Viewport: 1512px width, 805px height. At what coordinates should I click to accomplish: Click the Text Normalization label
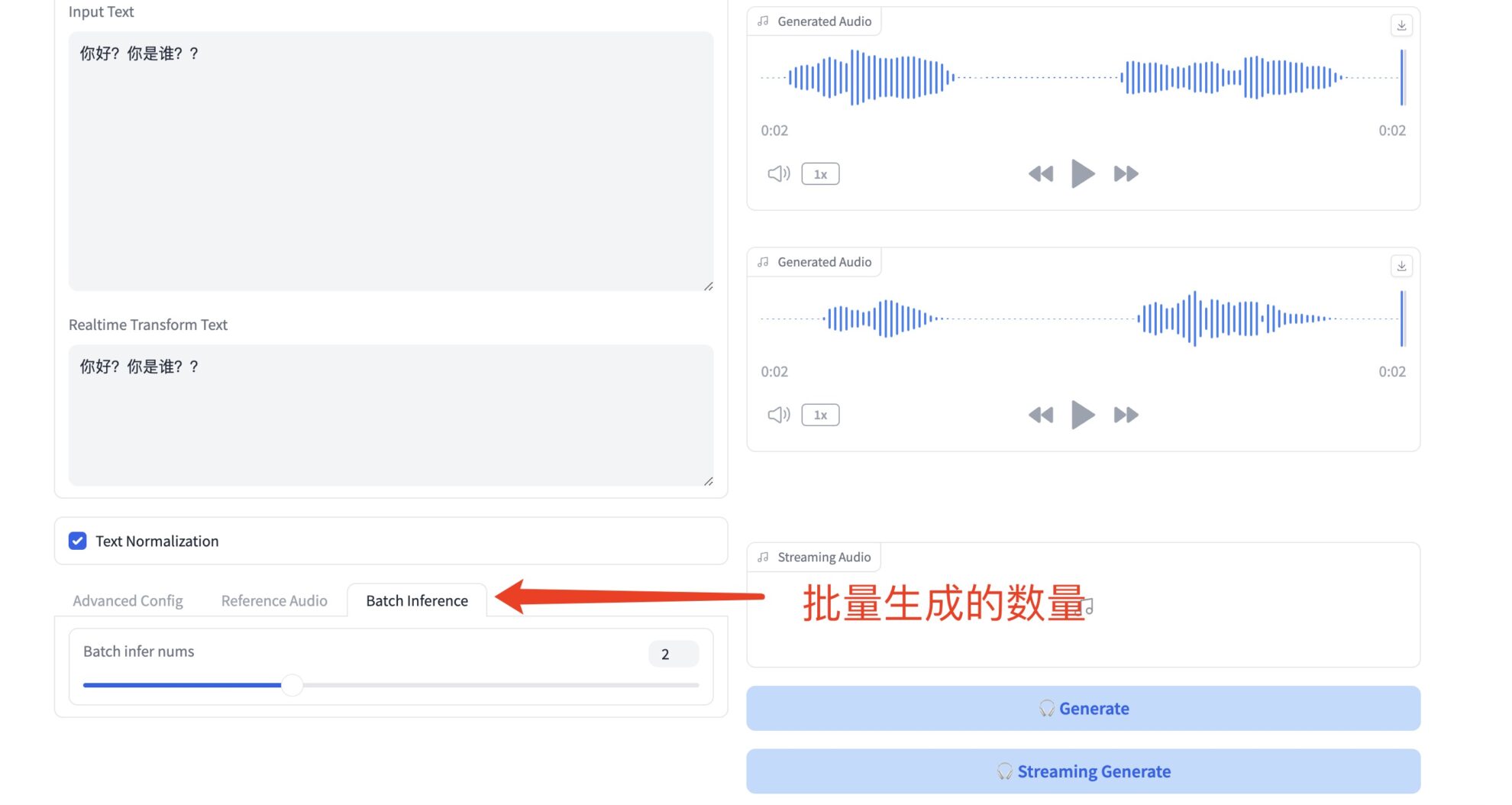coord(157,541)
